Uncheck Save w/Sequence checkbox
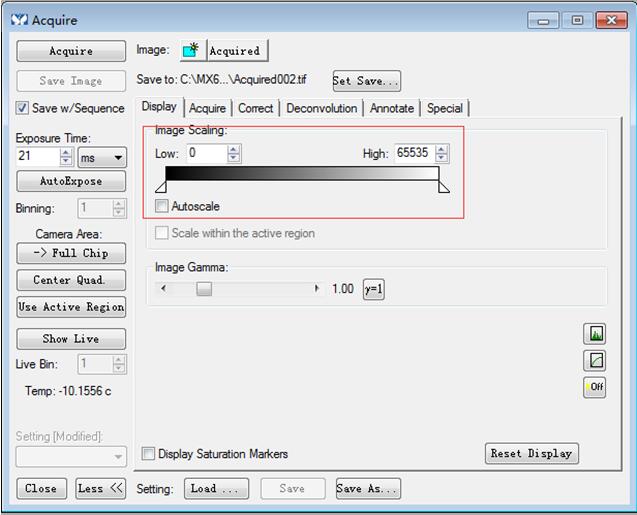Screen dimensions: 637x515 pos(23,108)
